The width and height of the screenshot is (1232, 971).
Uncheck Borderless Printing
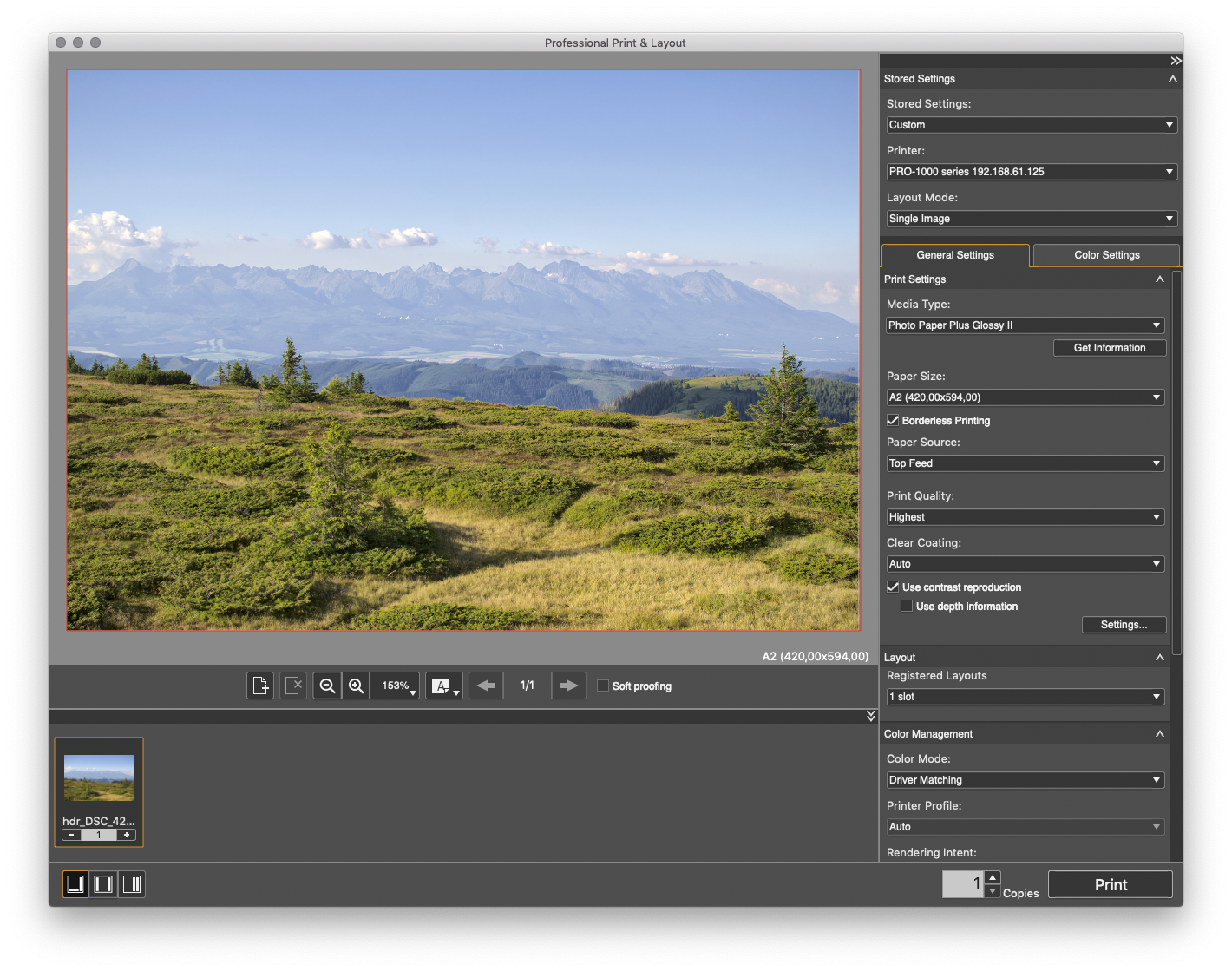893,421
